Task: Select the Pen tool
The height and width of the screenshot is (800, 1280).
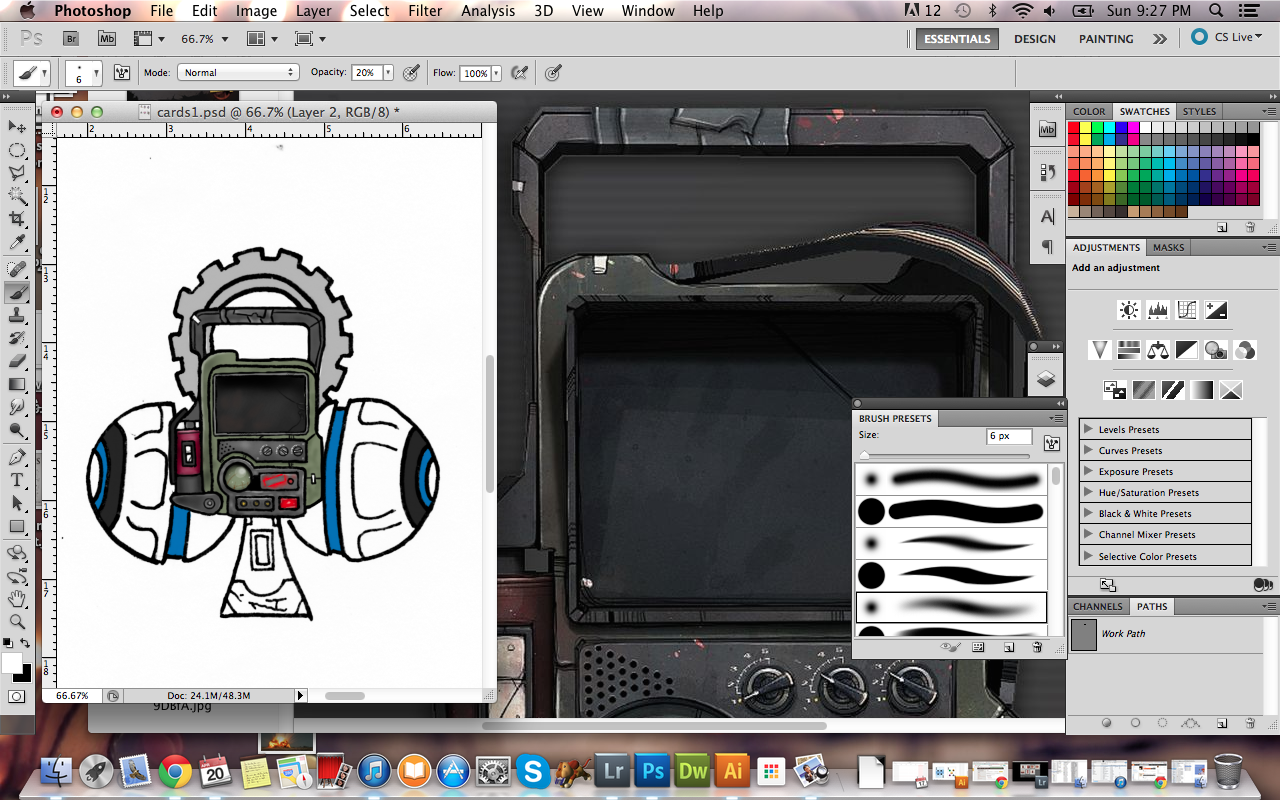Action: [18, 457]
